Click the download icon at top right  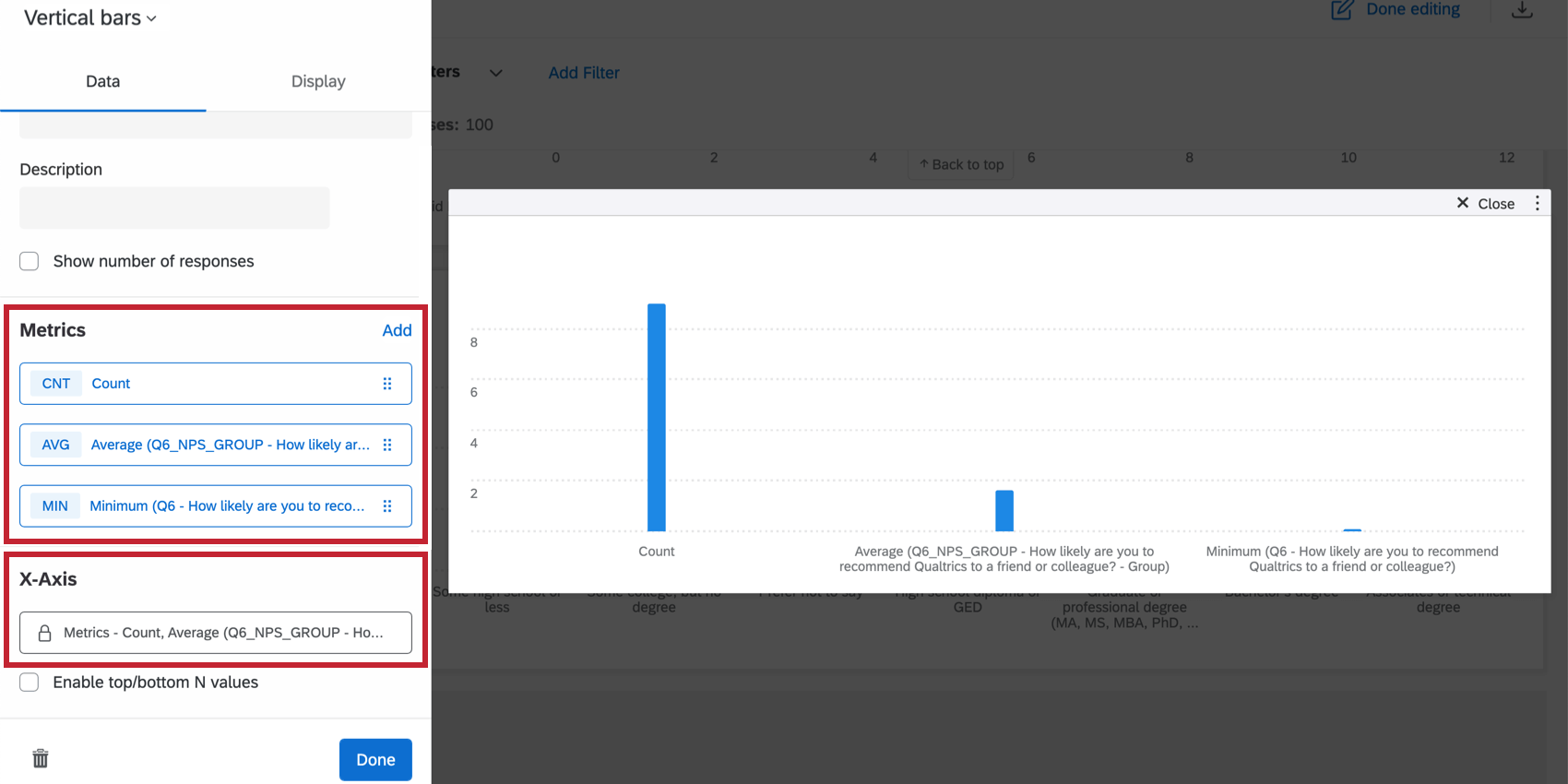[1522, 10]
